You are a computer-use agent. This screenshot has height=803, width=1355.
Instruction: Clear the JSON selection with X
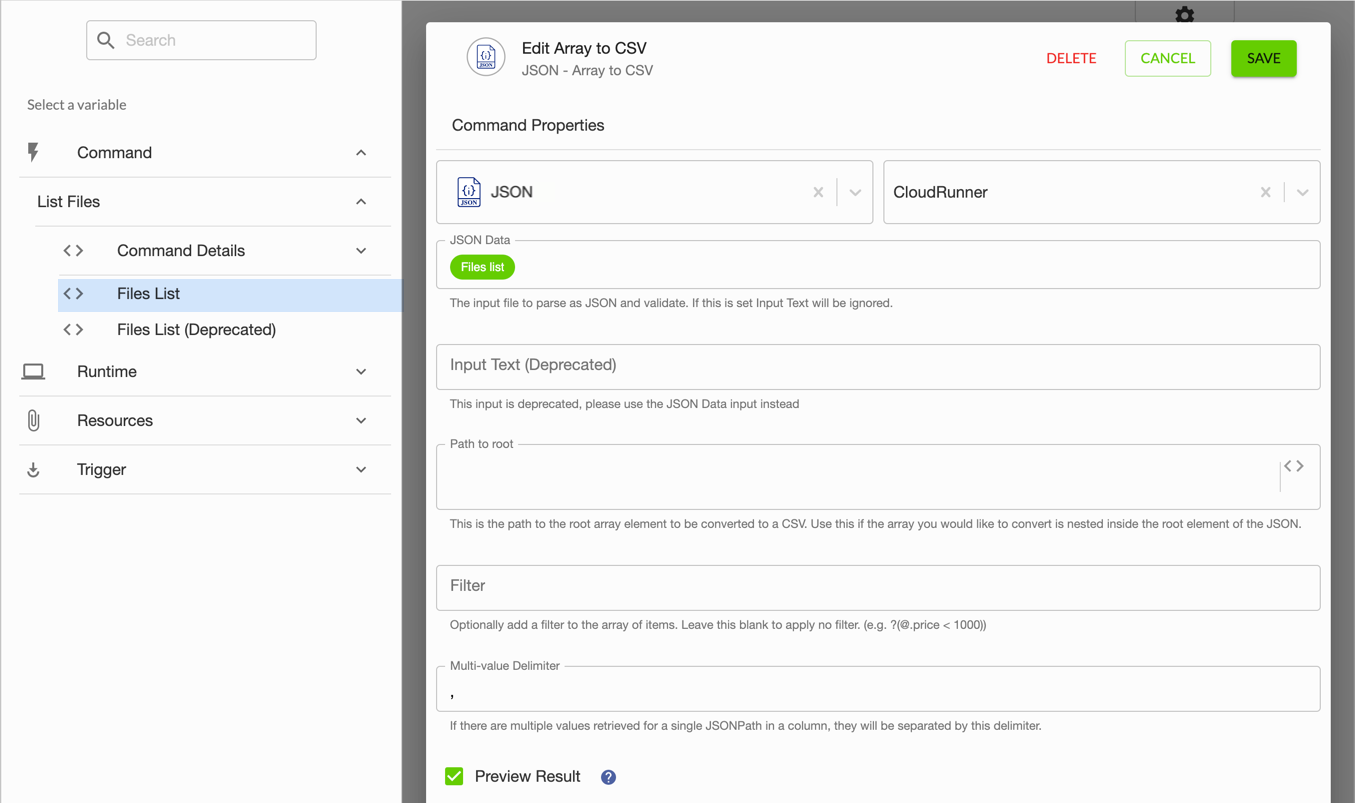pos(818,192)
